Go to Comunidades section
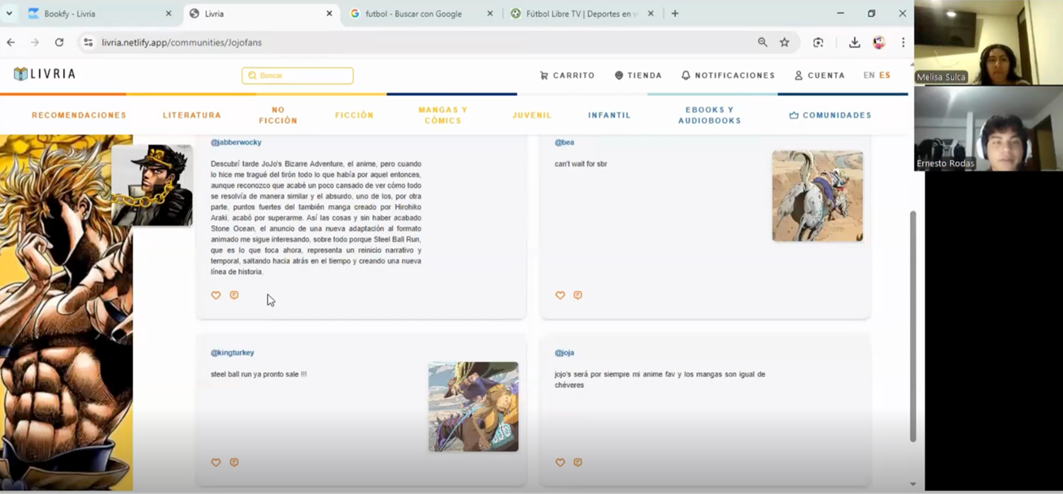The height and width of the screenshot is (494, 1063). click(x=830, y=115)
